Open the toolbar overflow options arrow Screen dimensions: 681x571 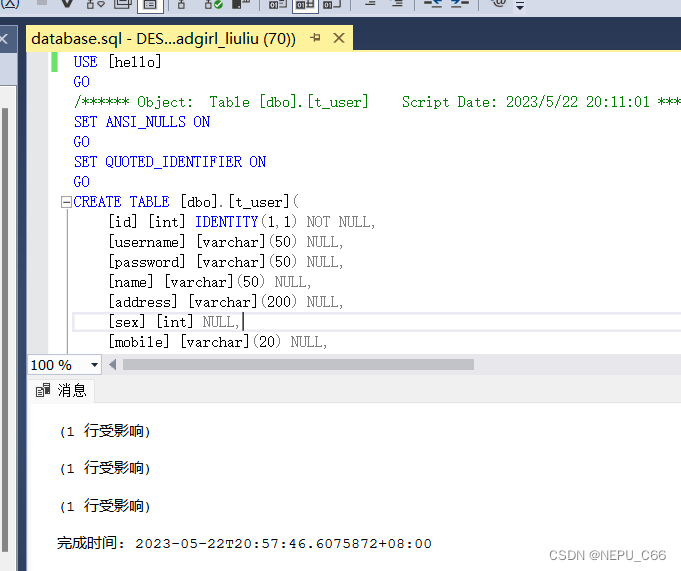tap(521, 5)
